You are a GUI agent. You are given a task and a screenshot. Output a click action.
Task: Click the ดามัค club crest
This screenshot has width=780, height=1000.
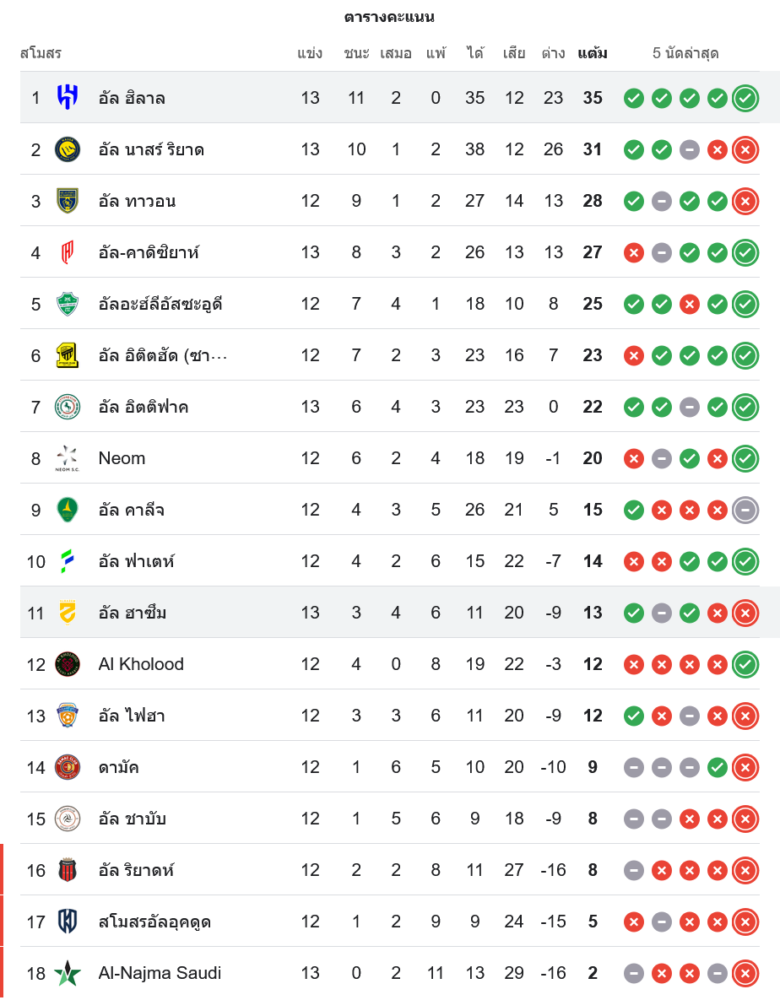tap(67, 767)
